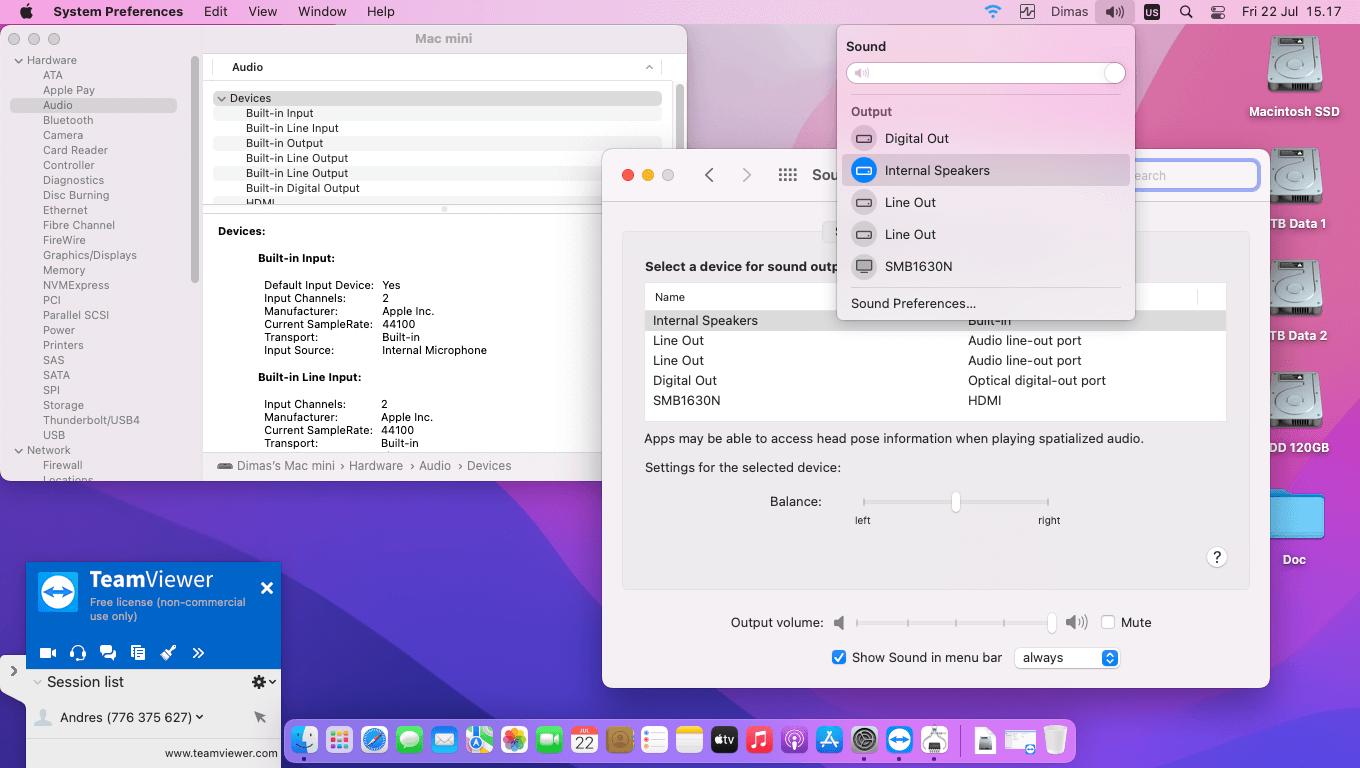
Task: Launch Music app from the Dock
Action: point(759,740)
